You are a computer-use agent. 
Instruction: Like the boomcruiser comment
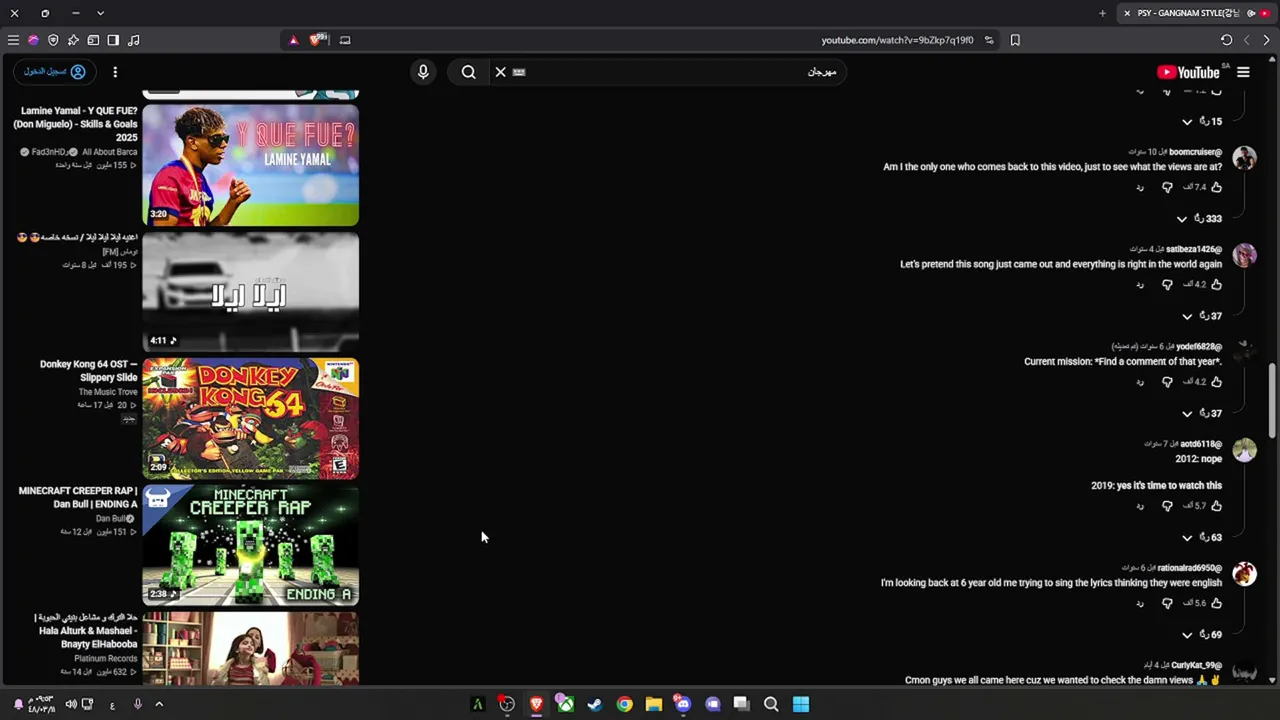(x=1216, y=187)
